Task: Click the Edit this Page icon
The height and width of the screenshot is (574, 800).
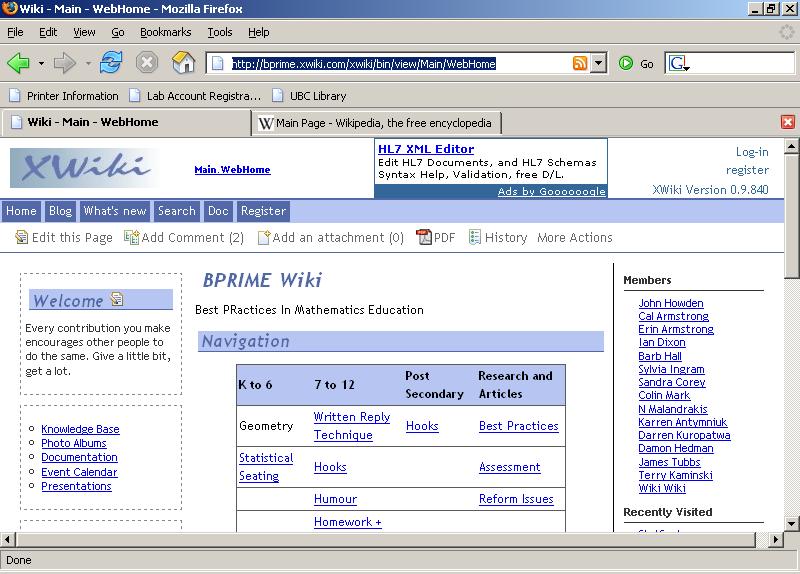Action: tap(21, 237)
